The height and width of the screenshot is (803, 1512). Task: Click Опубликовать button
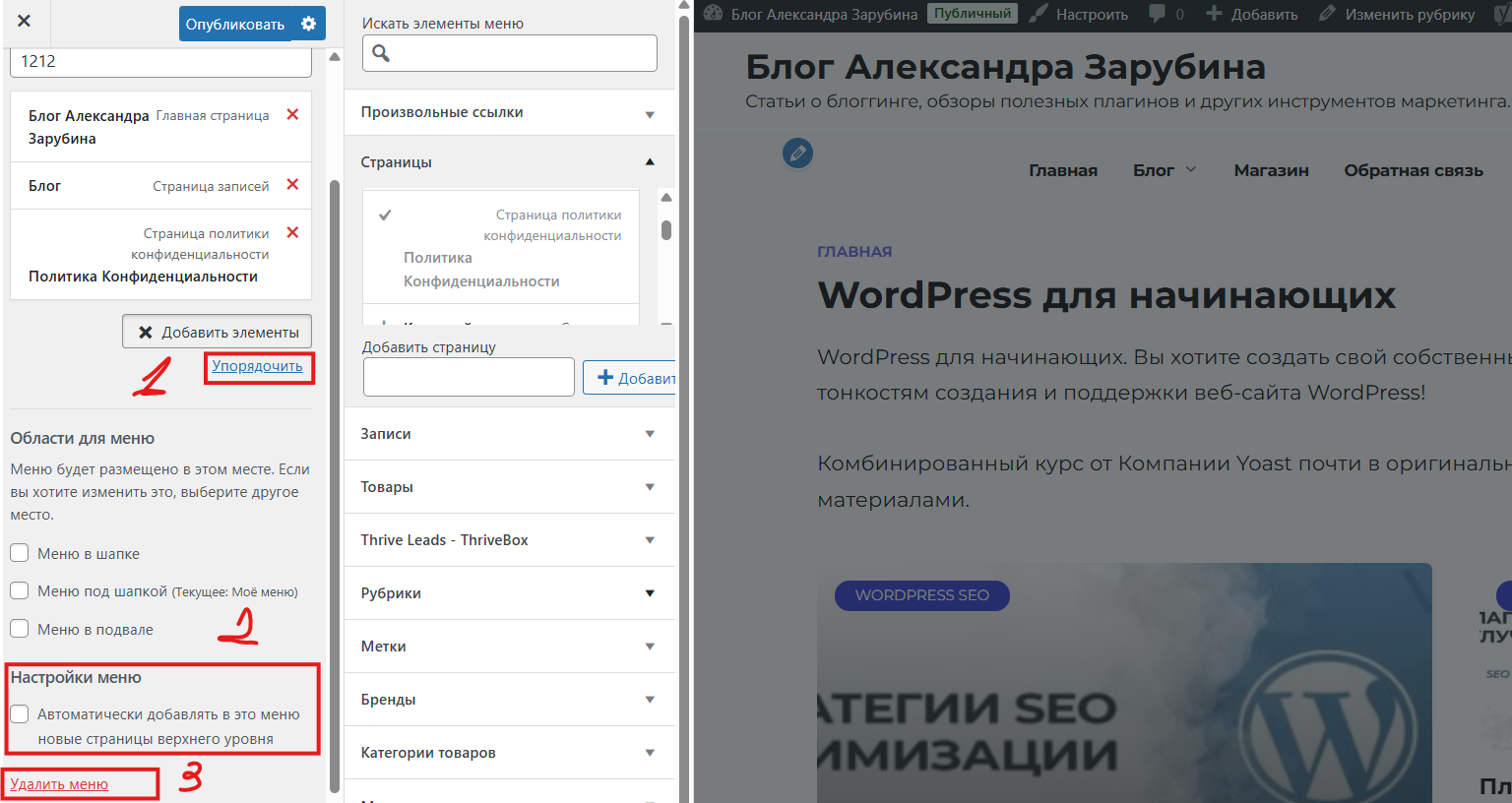[235, 24]
